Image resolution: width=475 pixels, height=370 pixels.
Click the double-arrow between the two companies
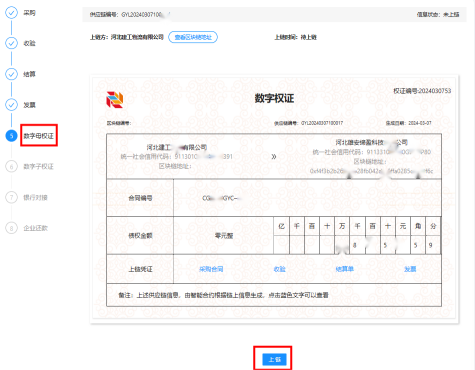274,157
